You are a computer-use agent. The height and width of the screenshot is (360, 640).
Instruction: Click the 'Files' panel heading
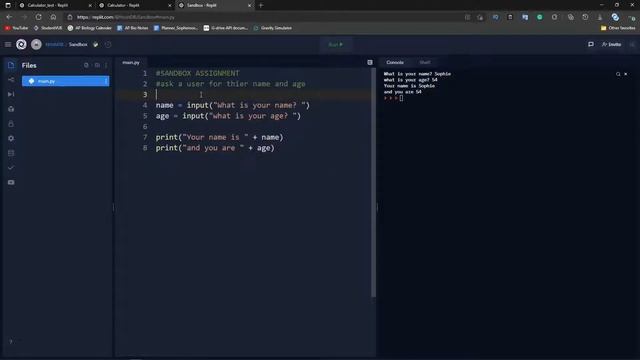(29, 65)
